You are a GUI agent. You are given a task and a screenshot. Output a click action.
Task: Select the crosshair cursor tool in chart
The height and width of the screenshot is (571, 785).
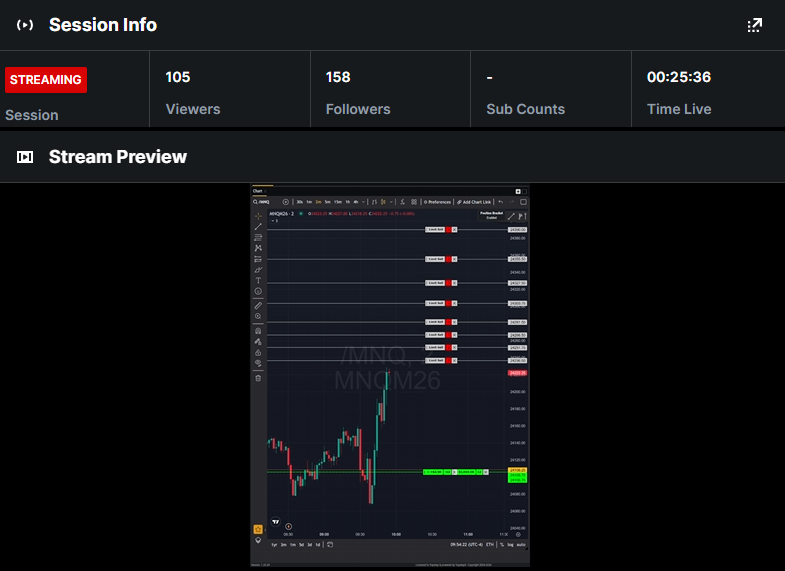click(258, 216)
